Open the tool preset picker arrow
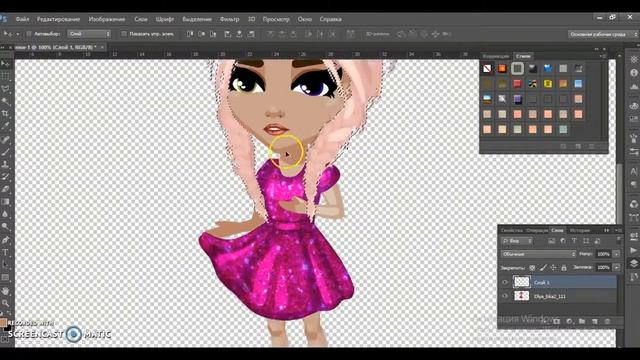 [18, 34]
